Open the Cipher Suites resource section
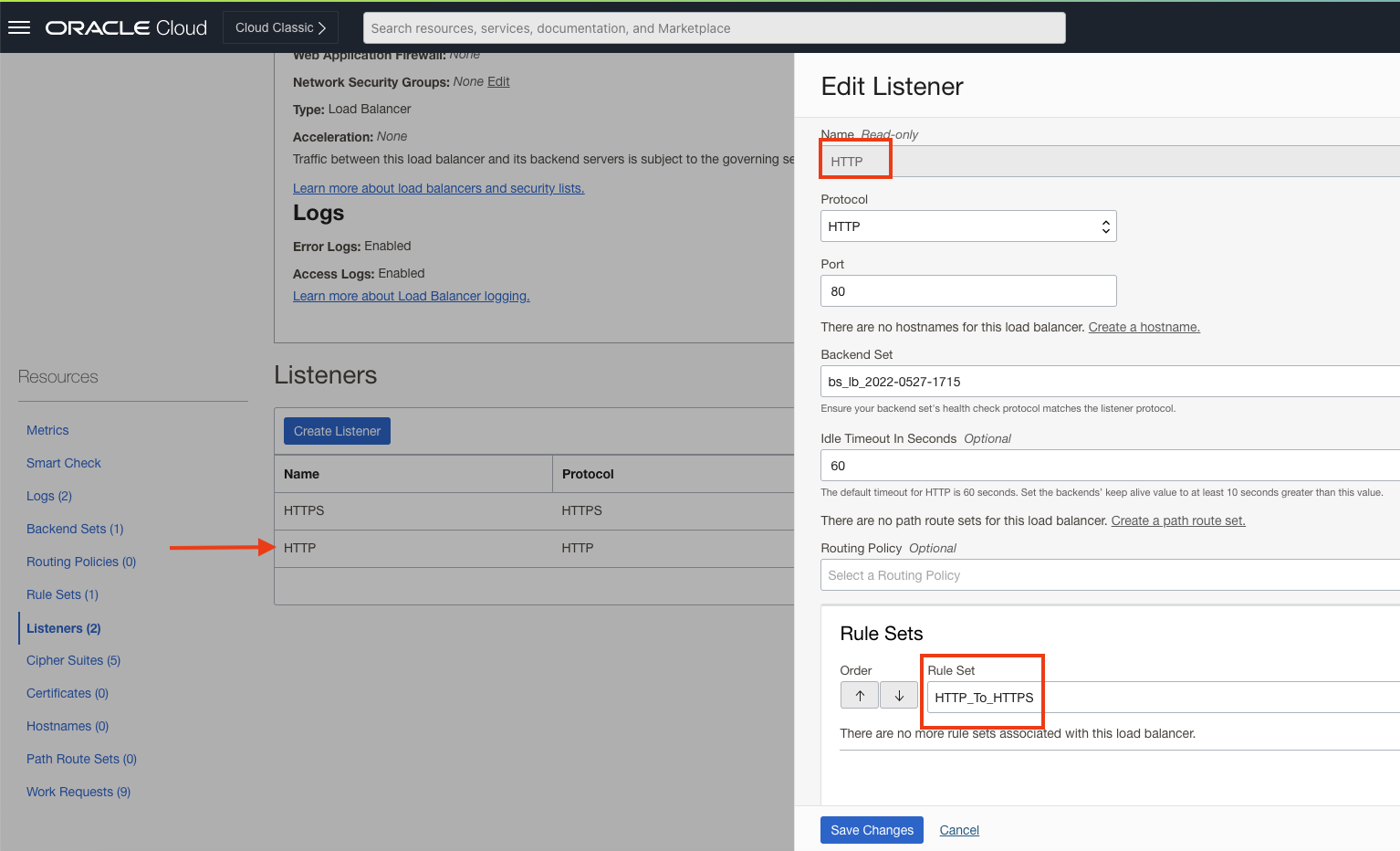This screenshot has height=851, width=1400. pyautogui.click(x=73, y=660)
